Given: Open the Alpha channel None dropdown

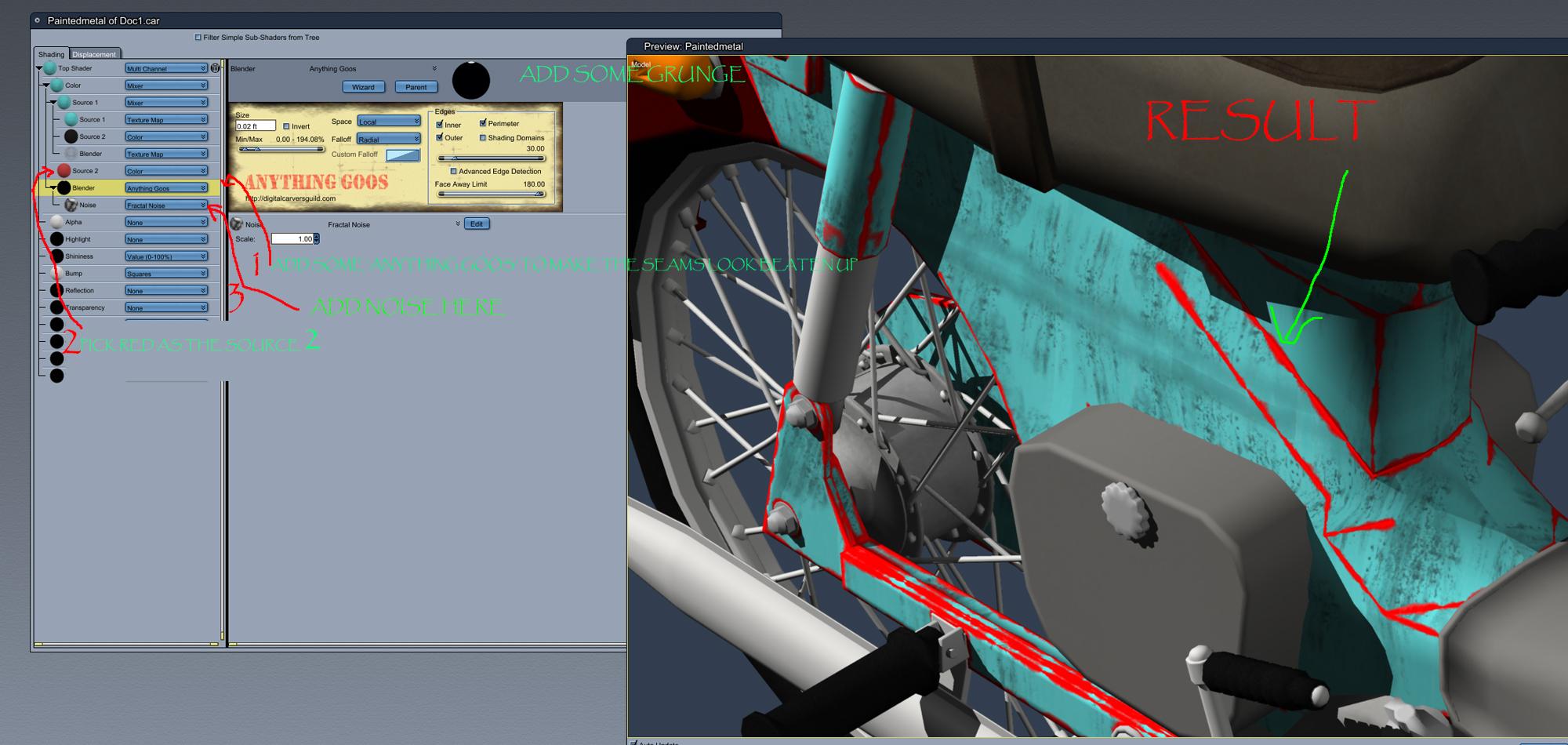Looking at the screenshot, I should [x=166, y=222].
